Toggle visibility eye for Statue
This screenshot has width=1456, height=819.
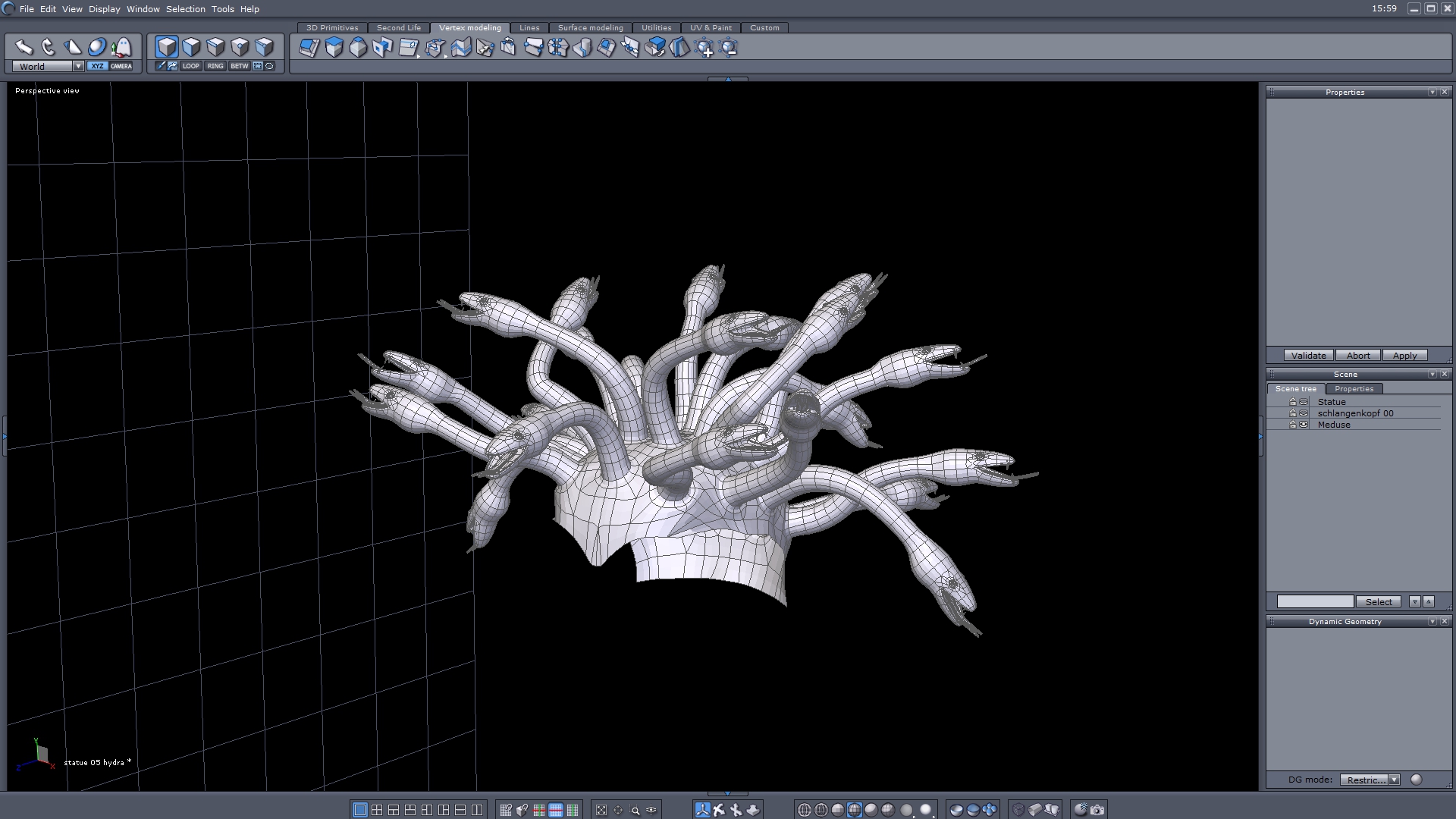(x=1304, y=402)
